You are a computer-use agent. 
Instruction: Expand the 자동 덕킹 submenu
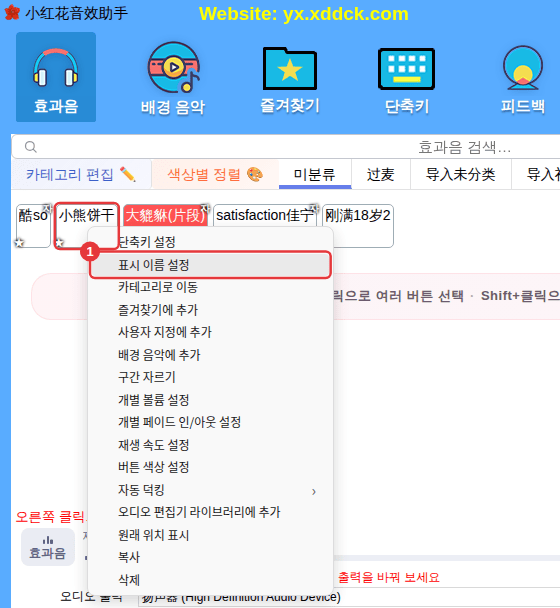(210, 490)
